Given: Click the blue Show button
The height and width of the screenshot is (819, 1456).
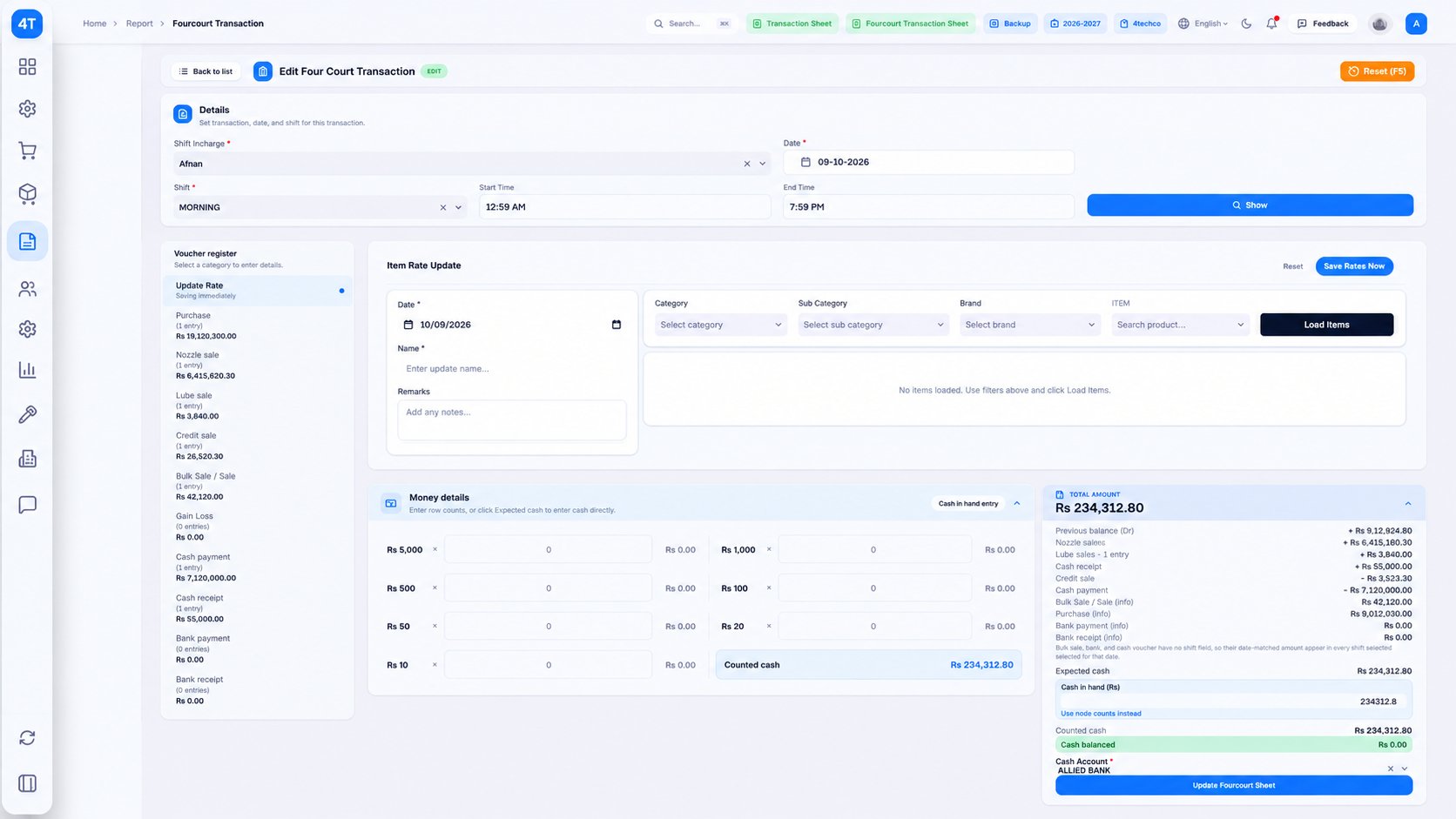Looking at the screenshot, I should 1250,205.
